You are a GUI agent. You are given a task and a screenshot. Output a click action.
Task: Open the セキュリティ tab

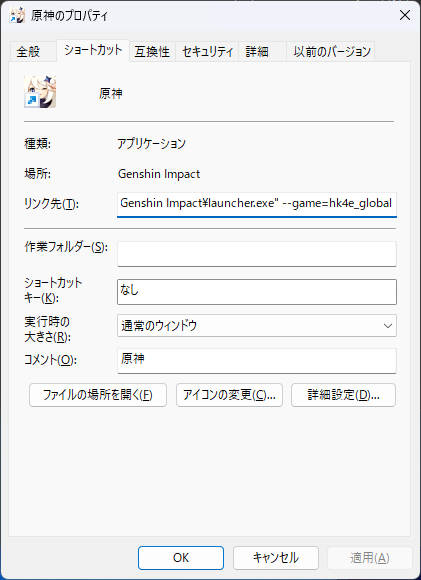pyautogui.click(x=207, y=51)
